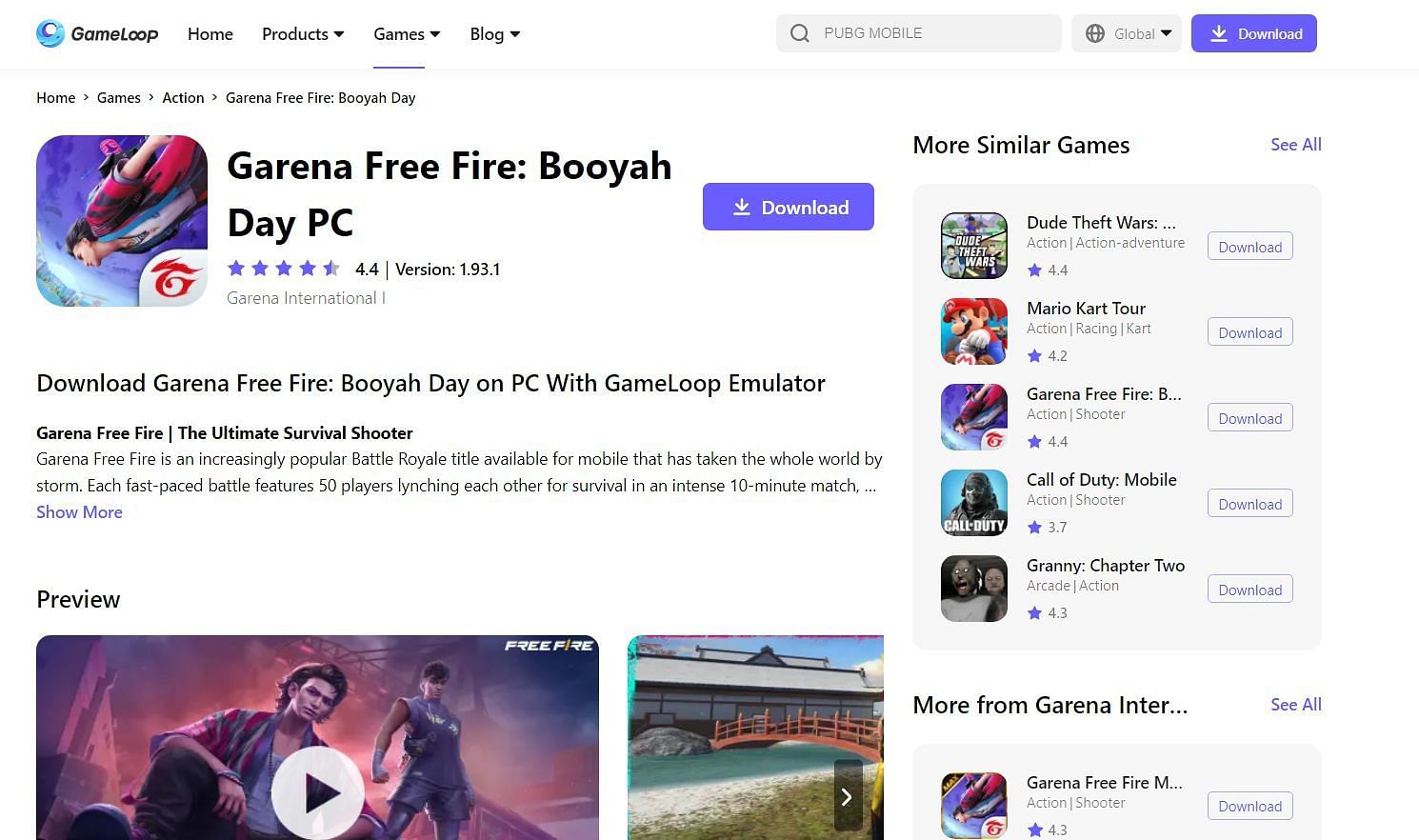Click Garena Free Fire: Booyah Day breadcrumb
The image size is (1419, 840).
click(321, 98)
